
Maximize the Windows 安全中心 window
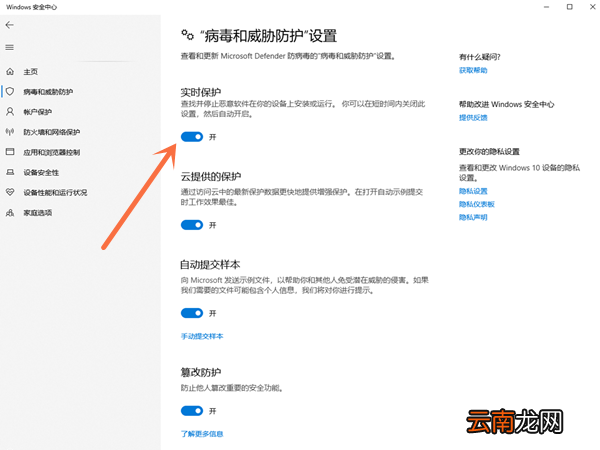[x=569, y=7]
